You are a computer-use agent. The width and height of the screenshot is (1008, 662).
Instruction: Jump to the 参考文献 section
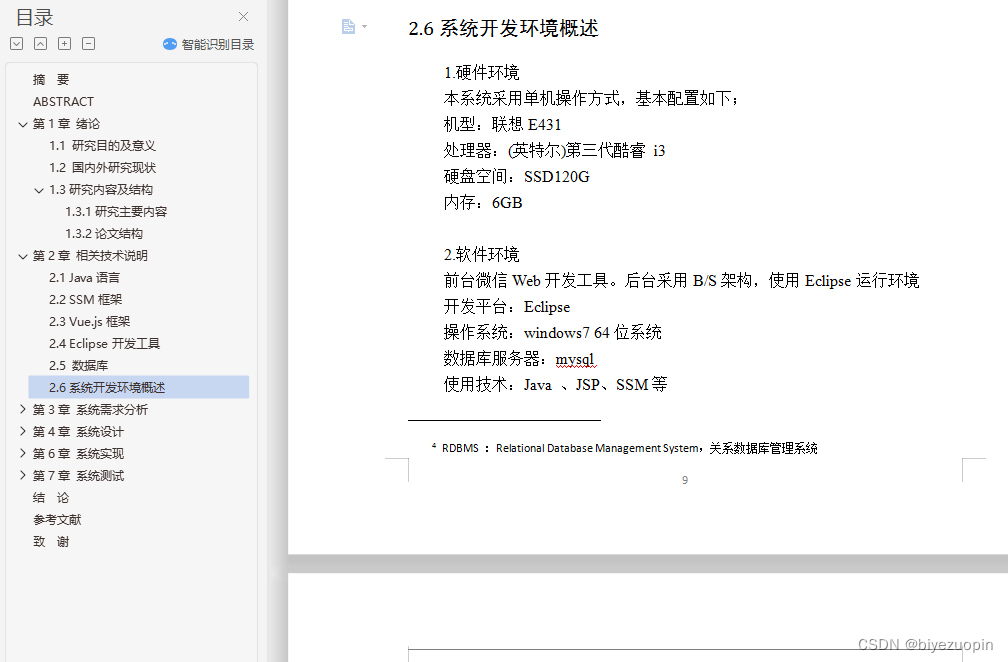(x=57, y=519)
